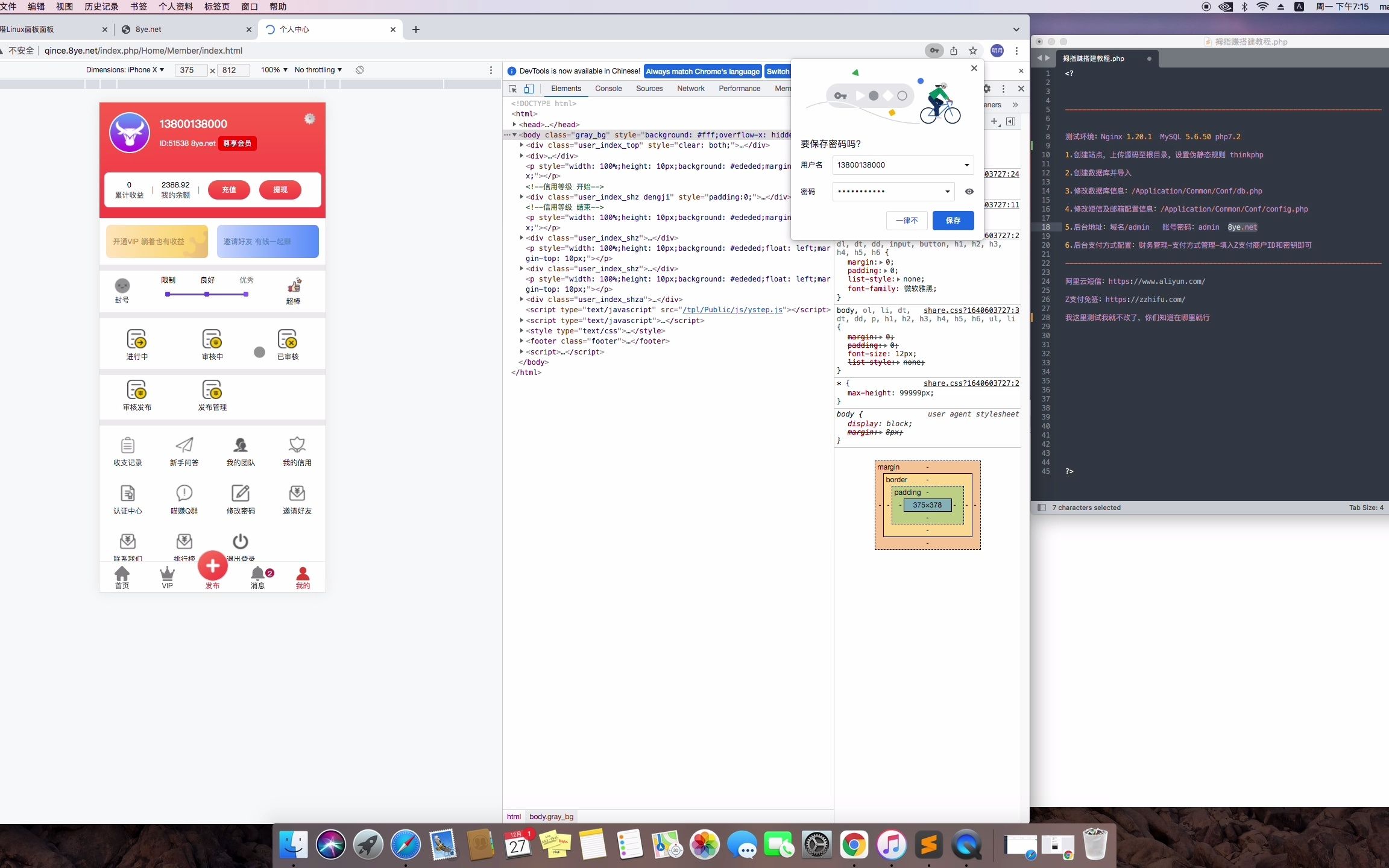Collapse the body gray_bg node
The width and height of the screenshot is (1389, 868).
[x=514, y=134]
